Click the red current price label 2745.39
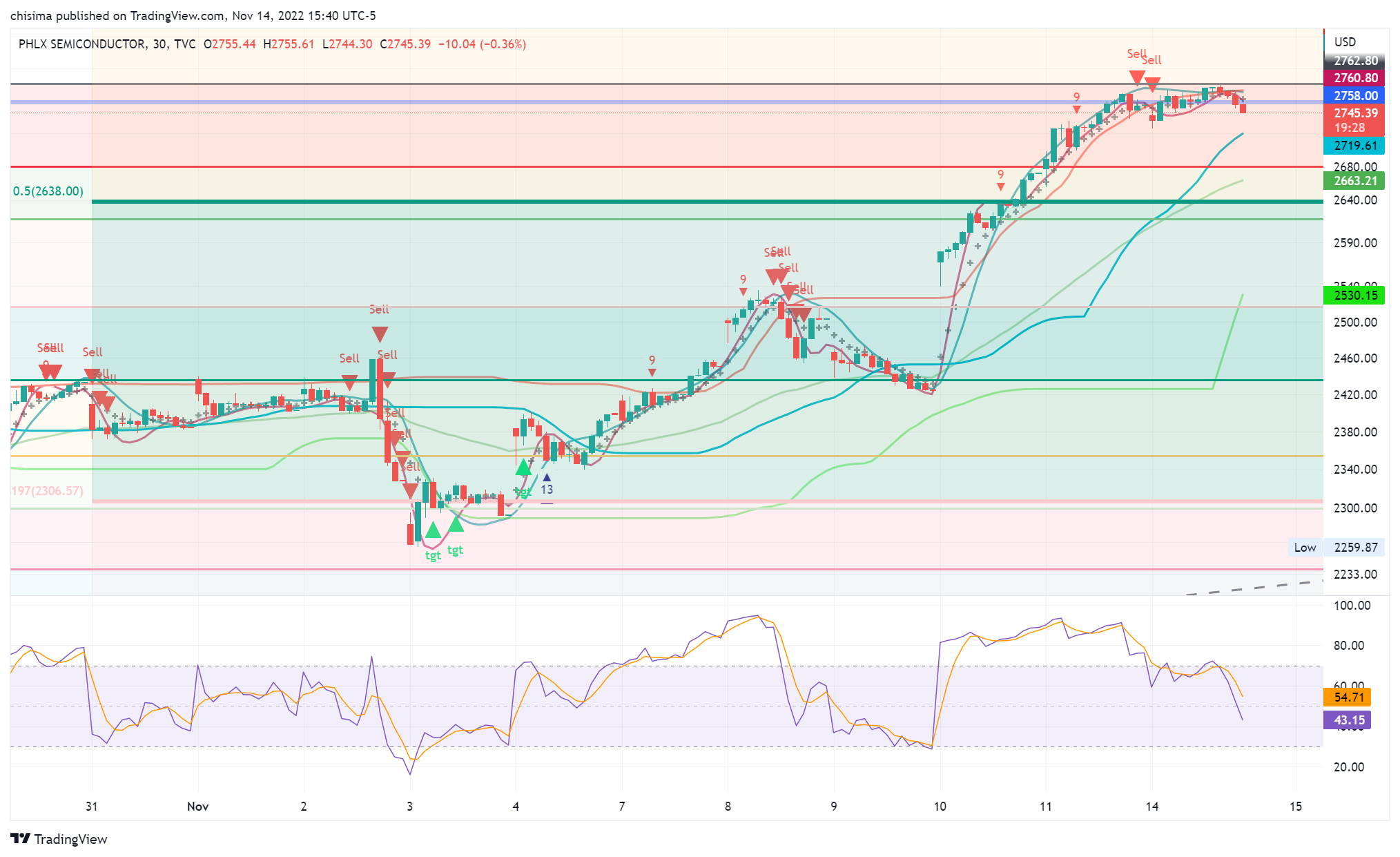 point(1355,113)
